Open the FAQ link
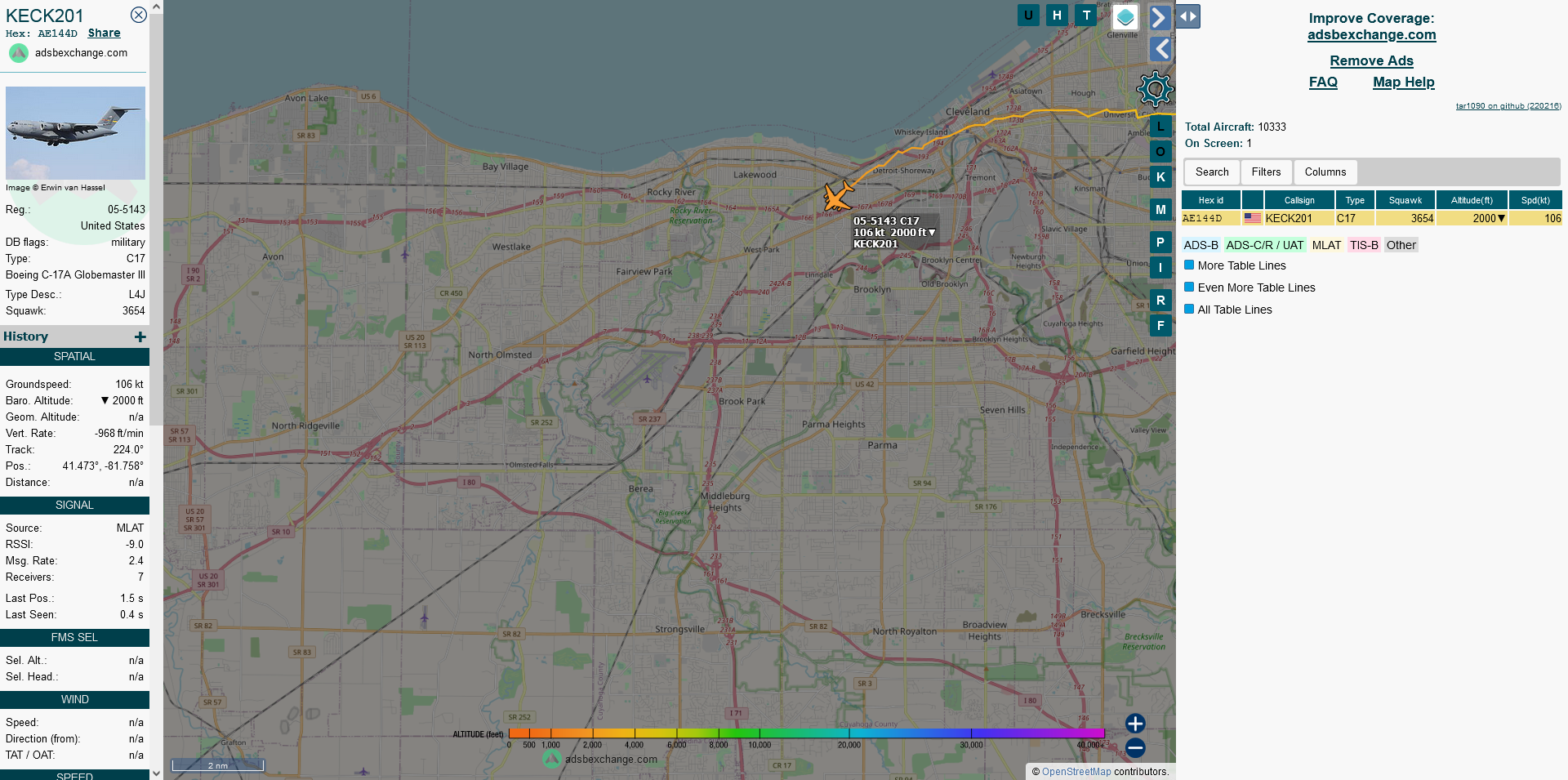This screenshot has height=780, width=1568. coord(1323,82)
